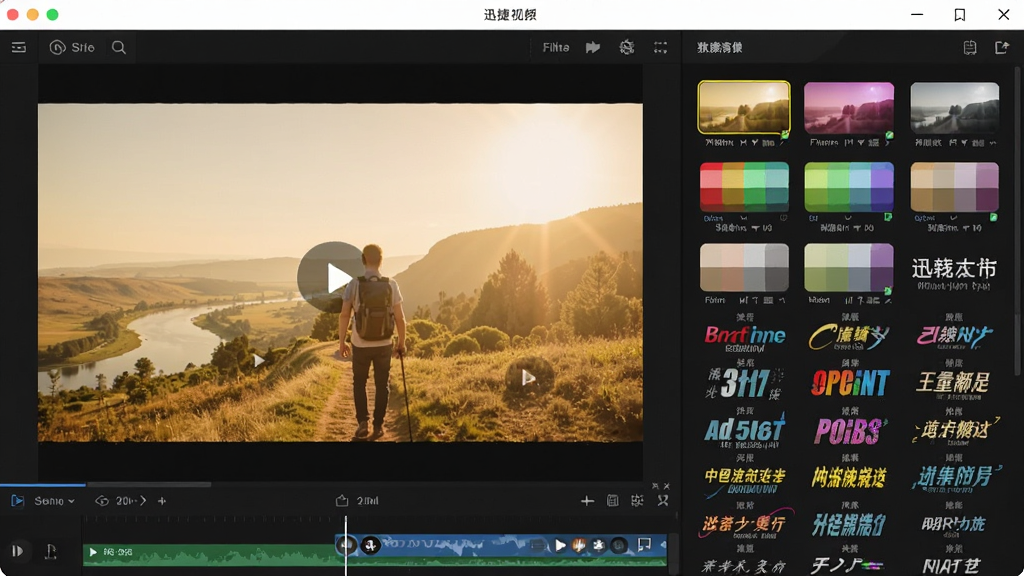Choose the beige and gray muted palette swatch
This screenshot has height=576, width=1024.
point(744,268)
